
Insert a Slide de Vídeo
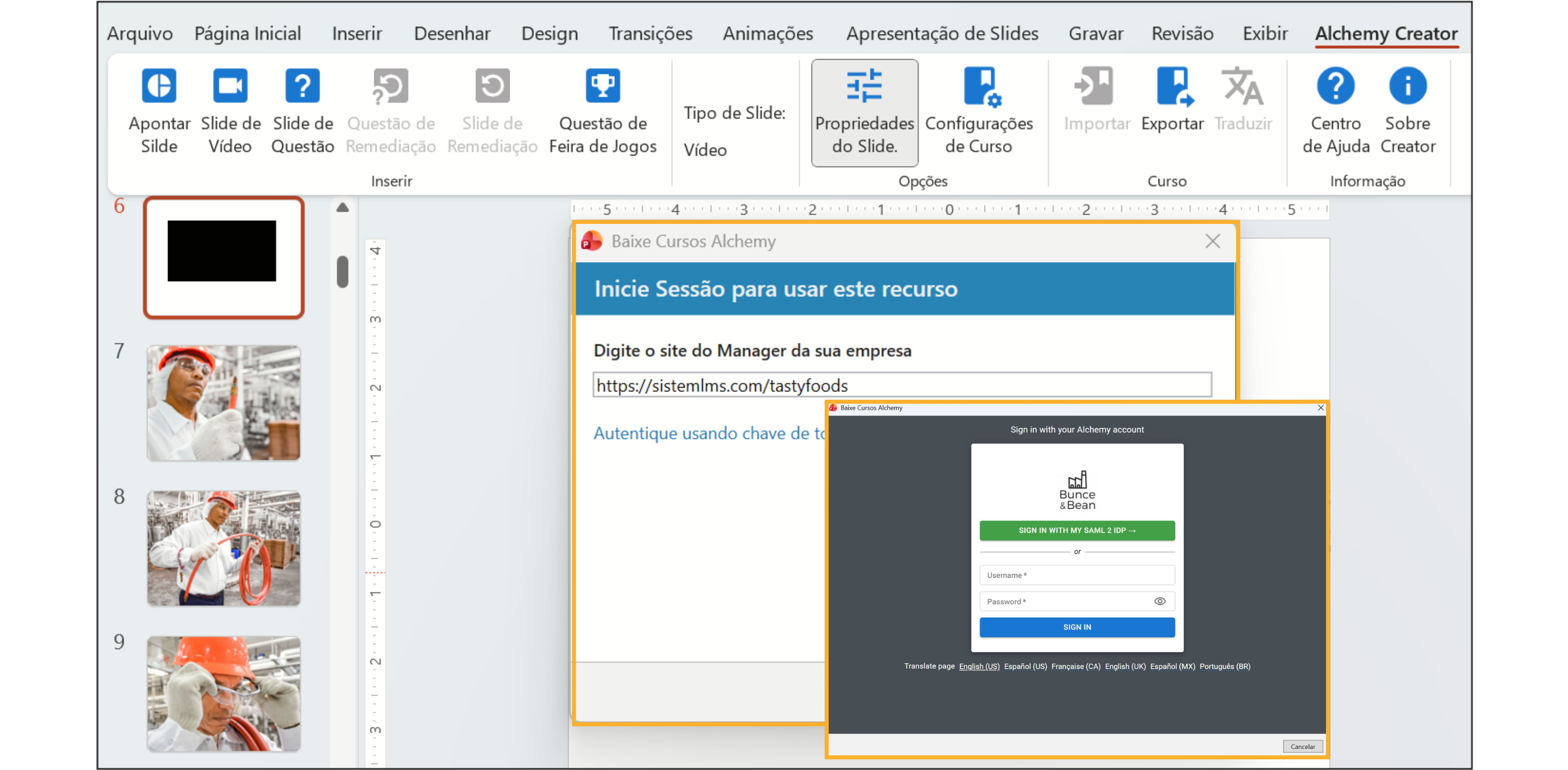click(230, 87)
